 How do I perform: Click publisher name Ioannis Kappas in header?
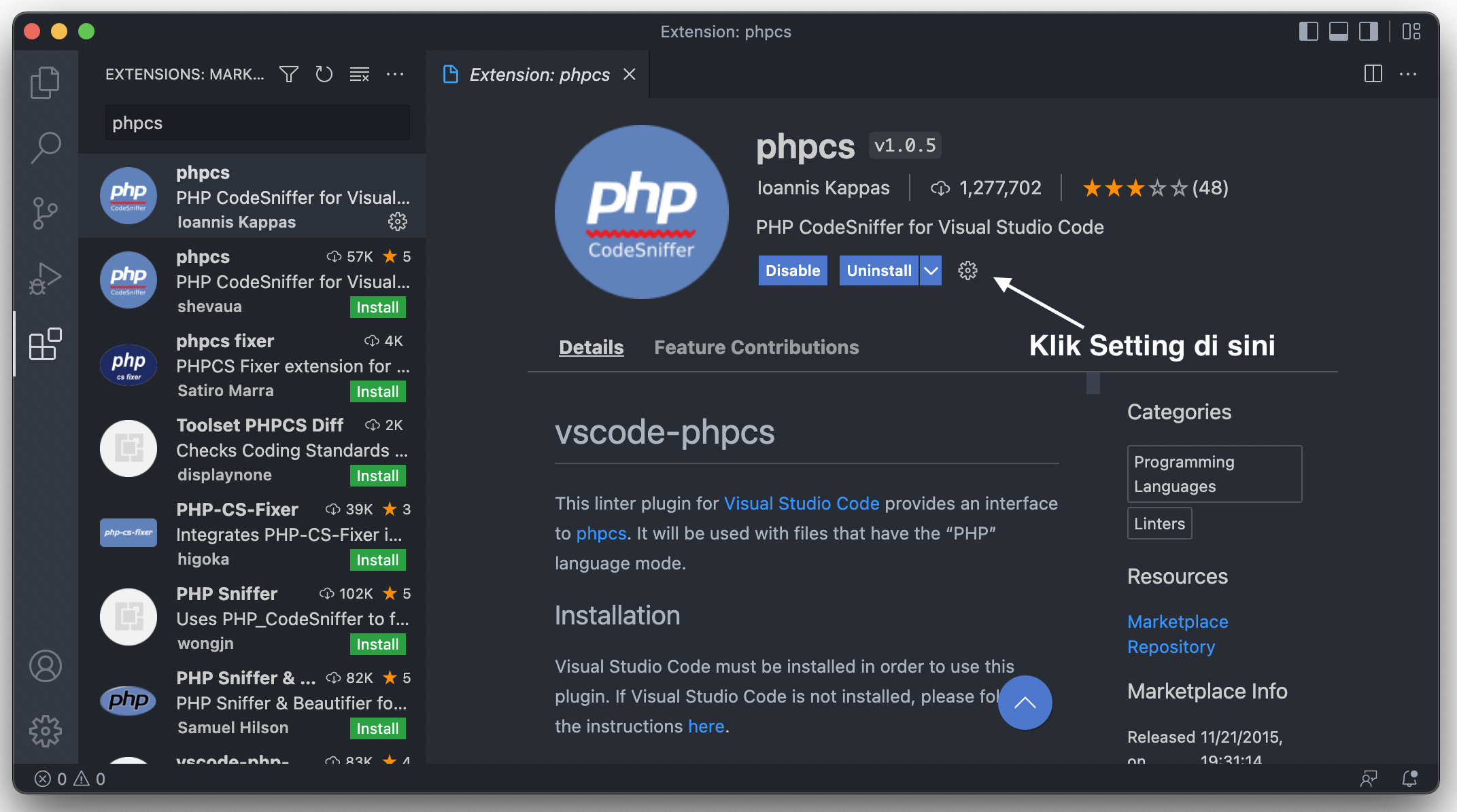(823, 188)
